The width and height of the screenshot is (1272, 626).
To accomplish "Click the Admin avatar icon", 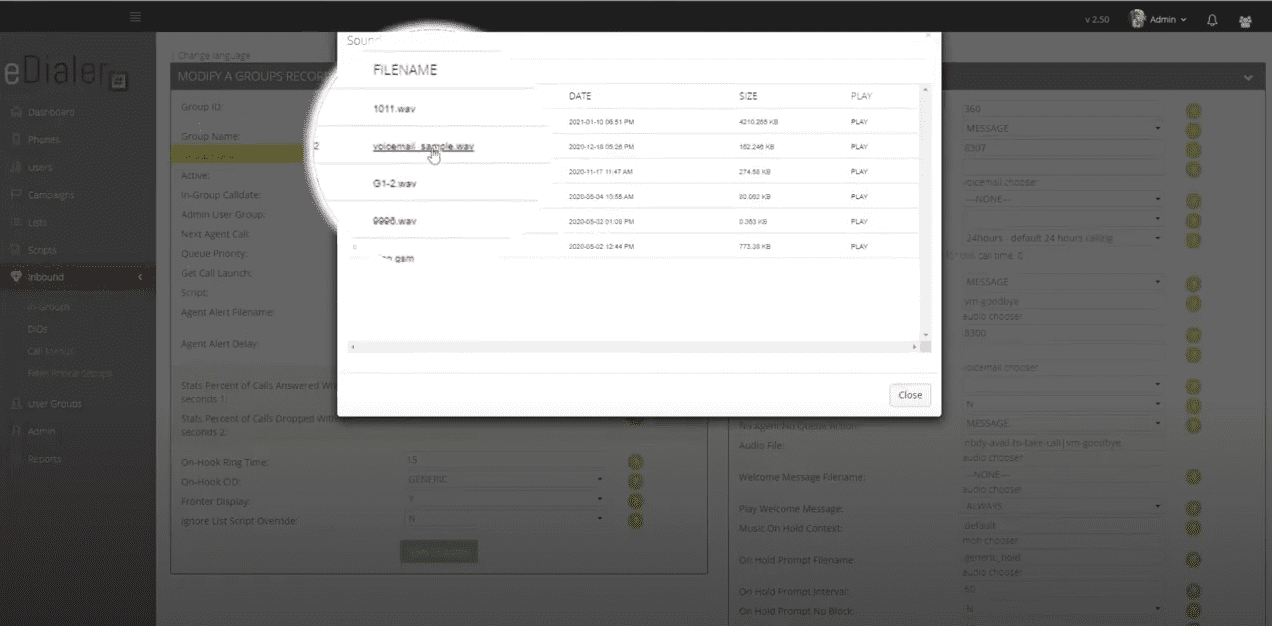I will point(1137,19).
